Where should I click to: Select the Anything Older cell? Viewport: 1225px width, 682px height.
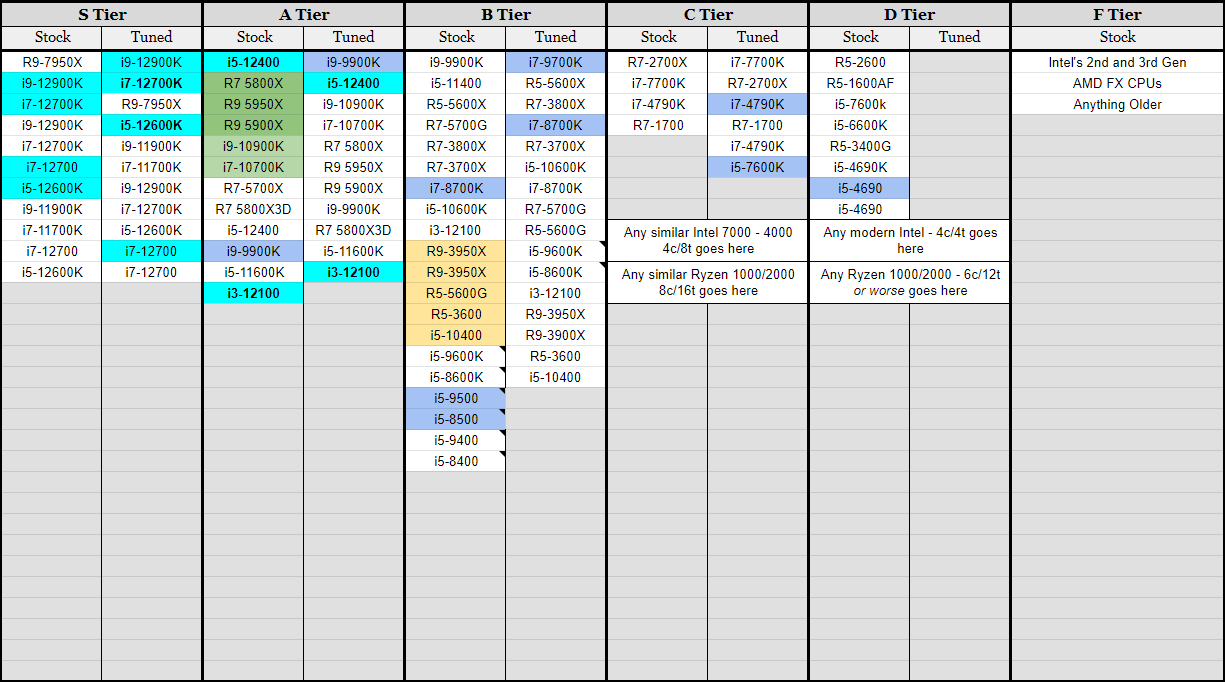tap(1117, 104)
